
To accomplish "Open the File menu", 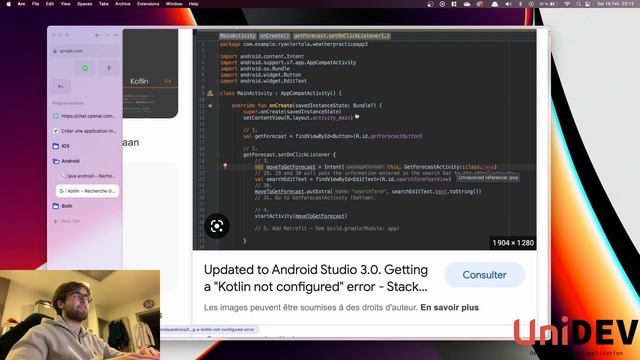I will click(36, 4).
